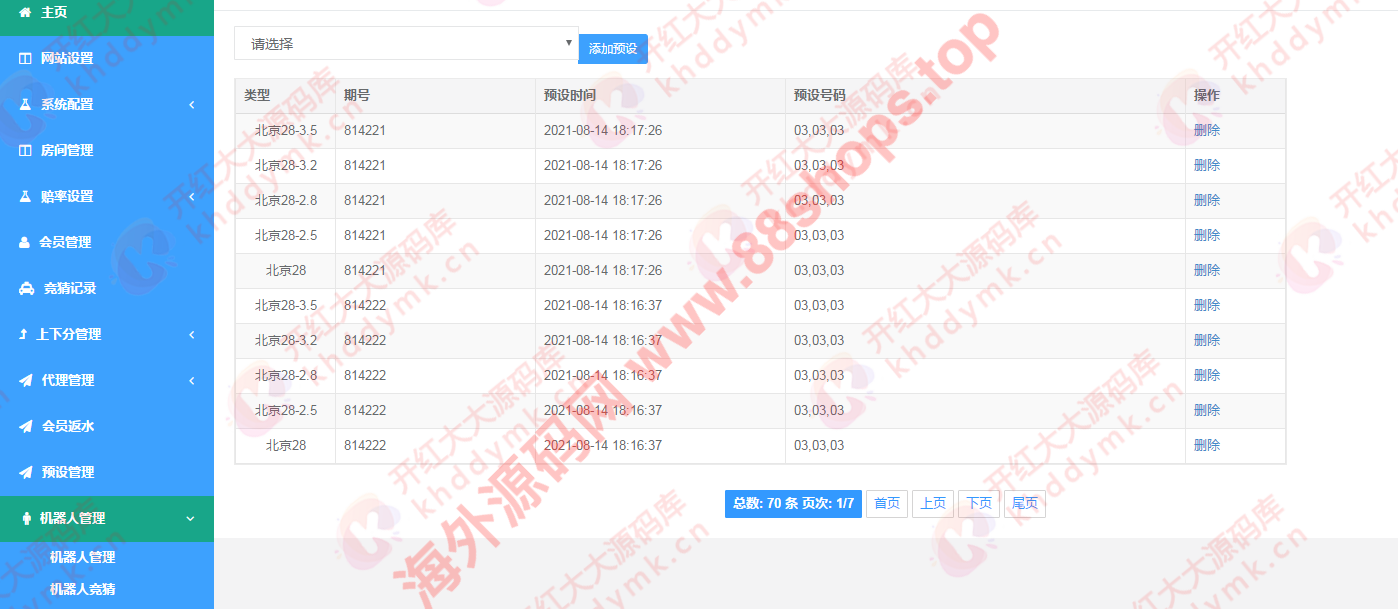This screenshot has width=1398, height=609.
Task: Open the 请选择 dropdown
Action: [405, 44]
